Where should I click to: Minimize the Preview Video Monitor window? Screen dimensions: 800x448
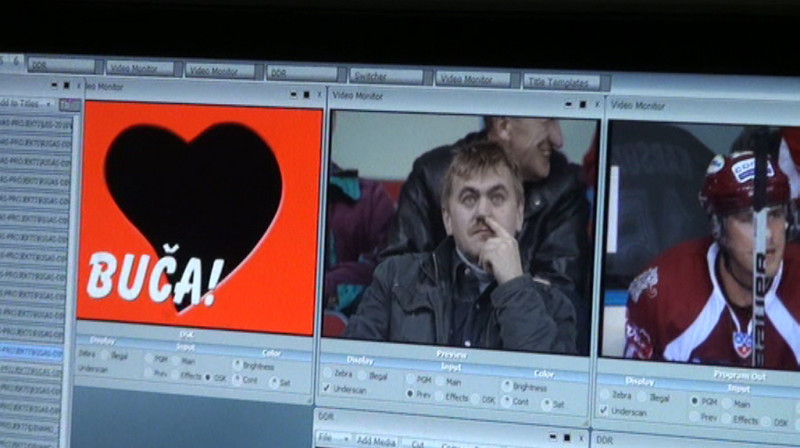pos(568,104)
